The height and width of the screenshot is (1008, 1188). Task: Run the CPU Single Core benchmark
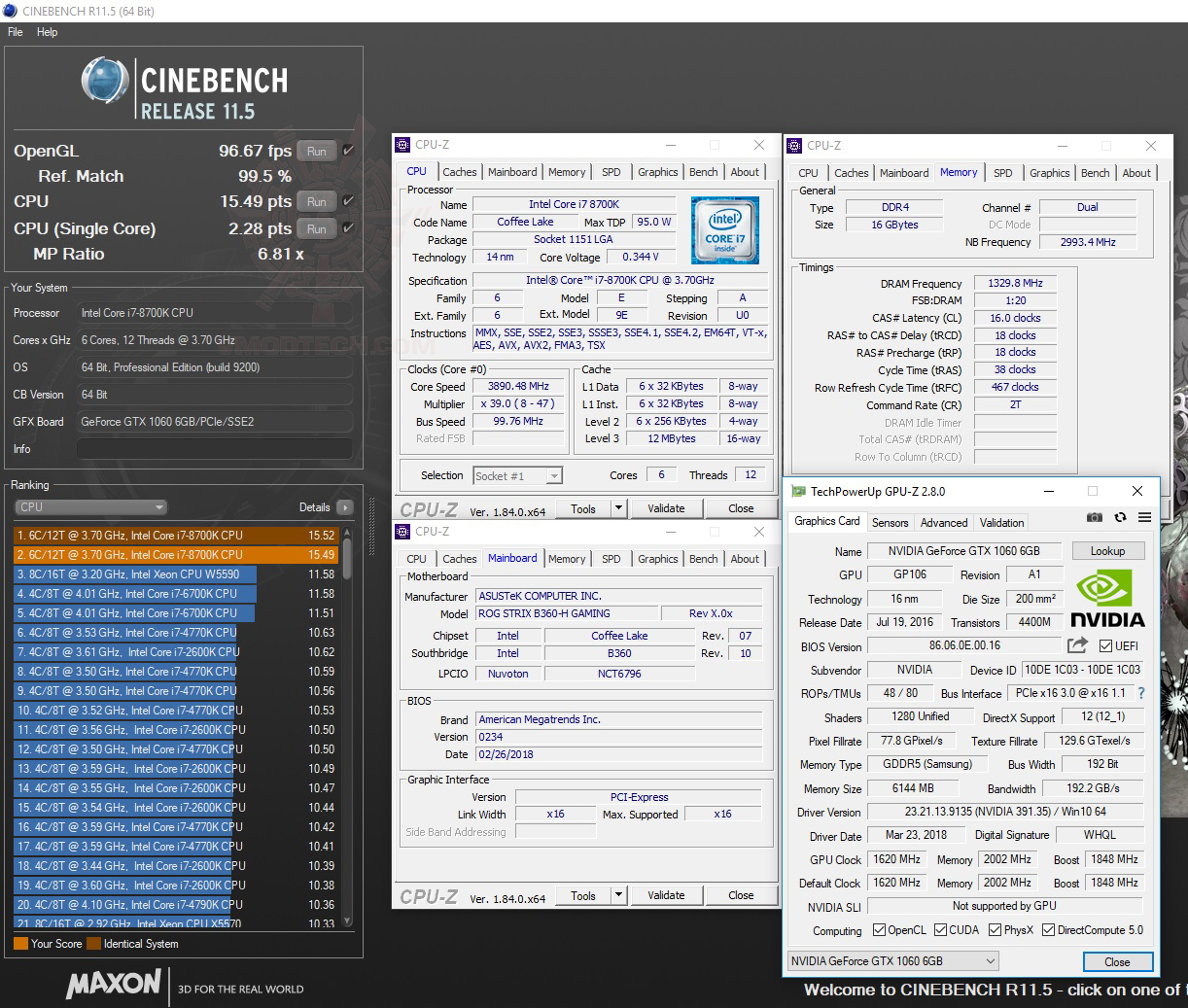[x=317, y=228]
